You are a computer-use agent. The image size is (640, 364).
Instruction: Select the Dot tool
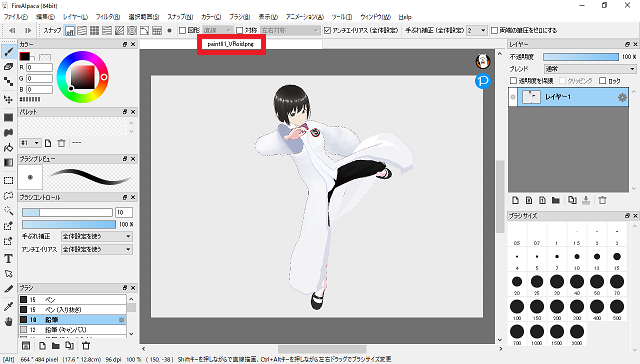[8, 82]
